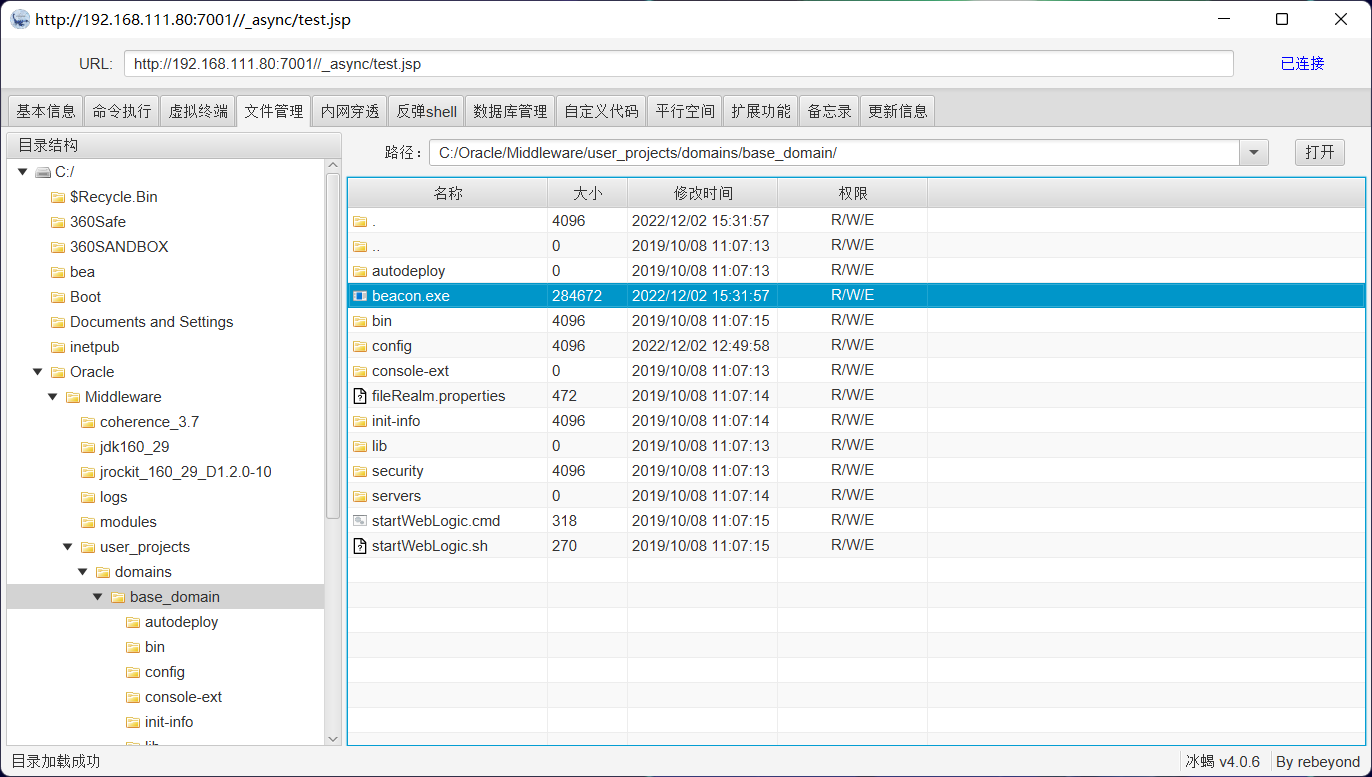Click the 打开 button

1320,152
